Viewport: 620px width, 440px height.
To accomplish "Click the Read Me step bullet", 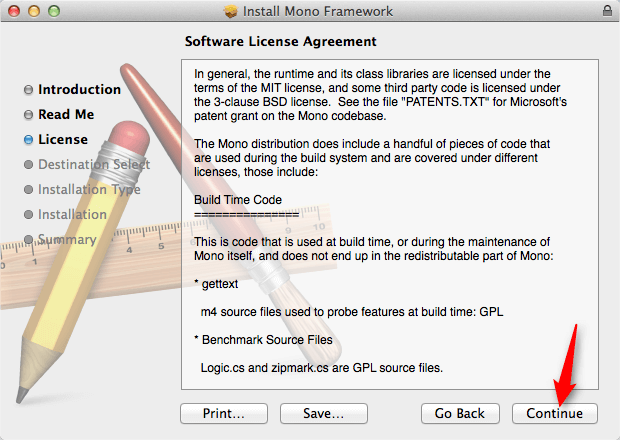I will pyautogui.click(x=28, y=115).
